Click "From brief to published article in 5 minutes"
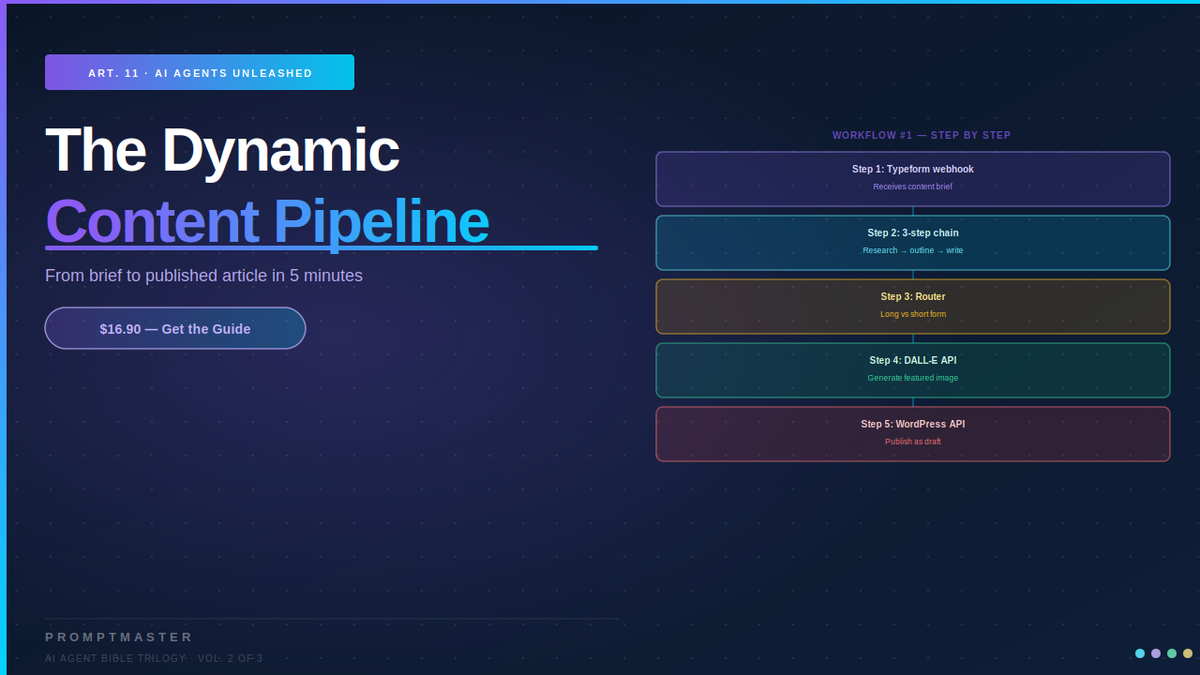The width and height of the screenshot is (1200, 675). coord(204,275)
